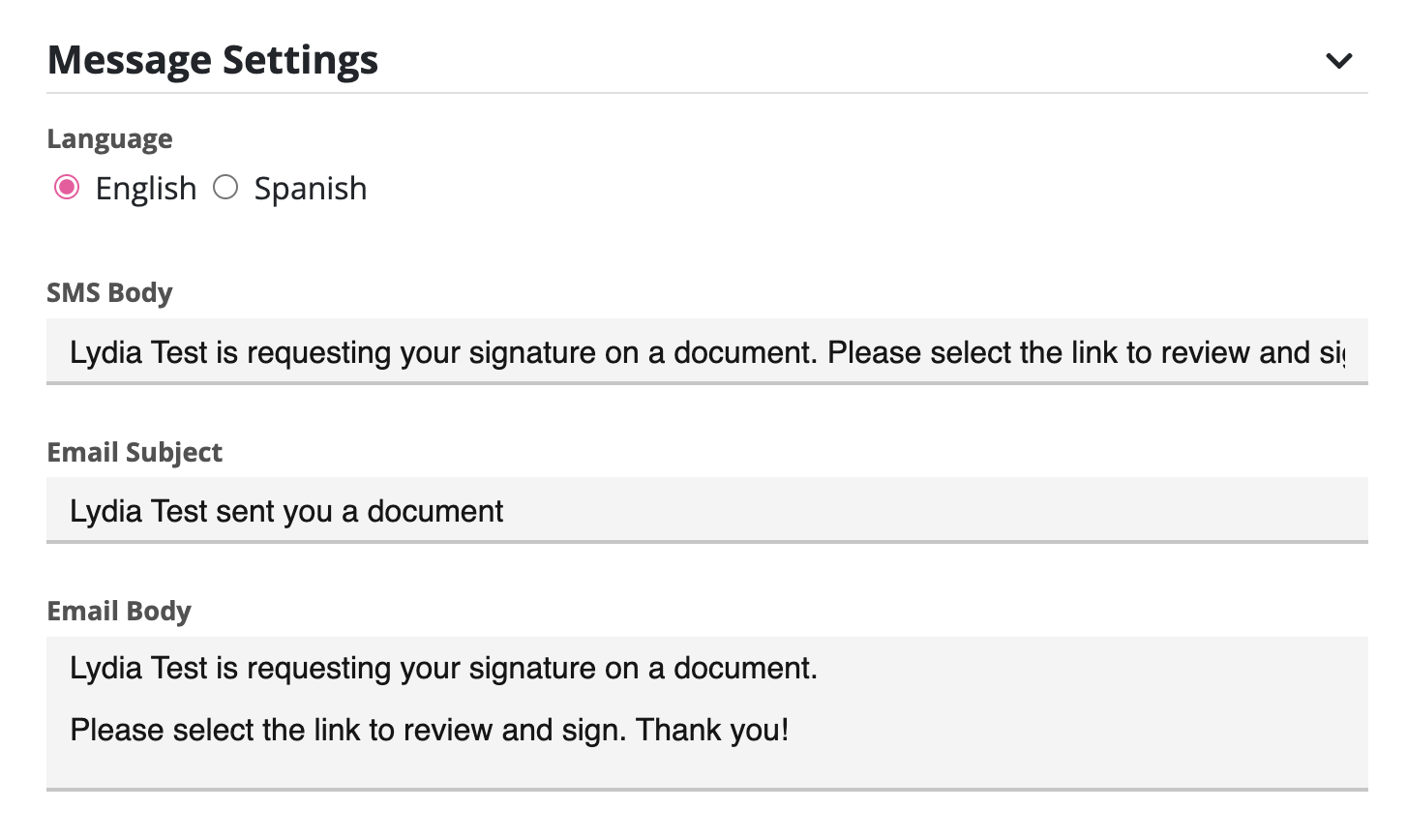Switch message language to Spanish
Viewport: 1407px width, 840px height.
[225, 188]
